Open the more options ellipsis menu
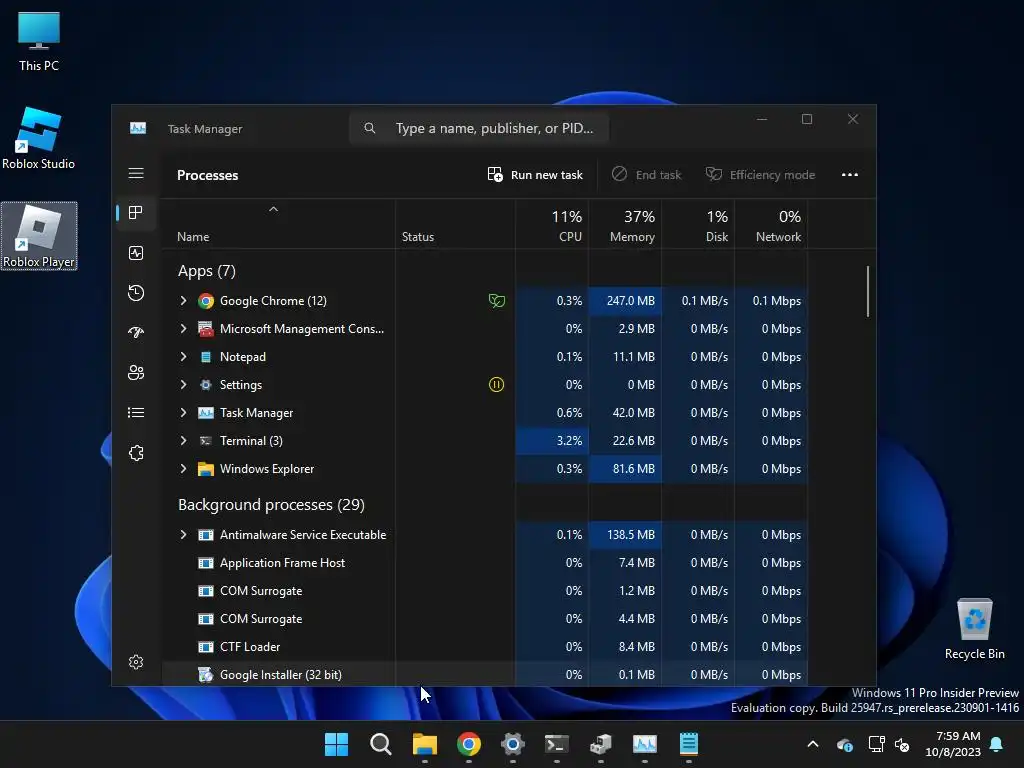 (850, 174)
